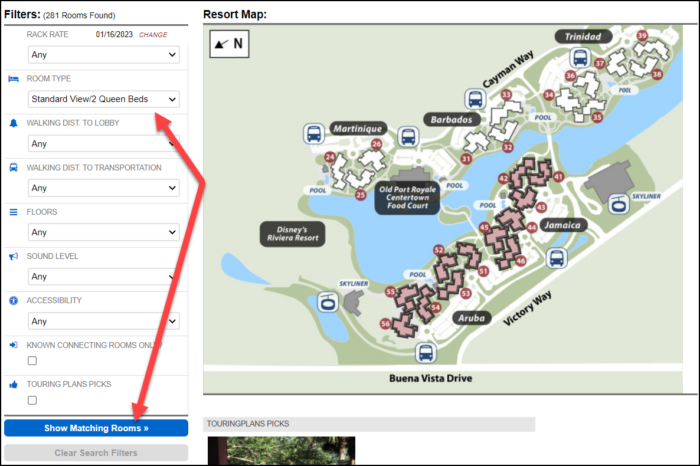Click the bus stop icon left of Martinique label
Screen dimensions: 700x466
click(314, 133)
